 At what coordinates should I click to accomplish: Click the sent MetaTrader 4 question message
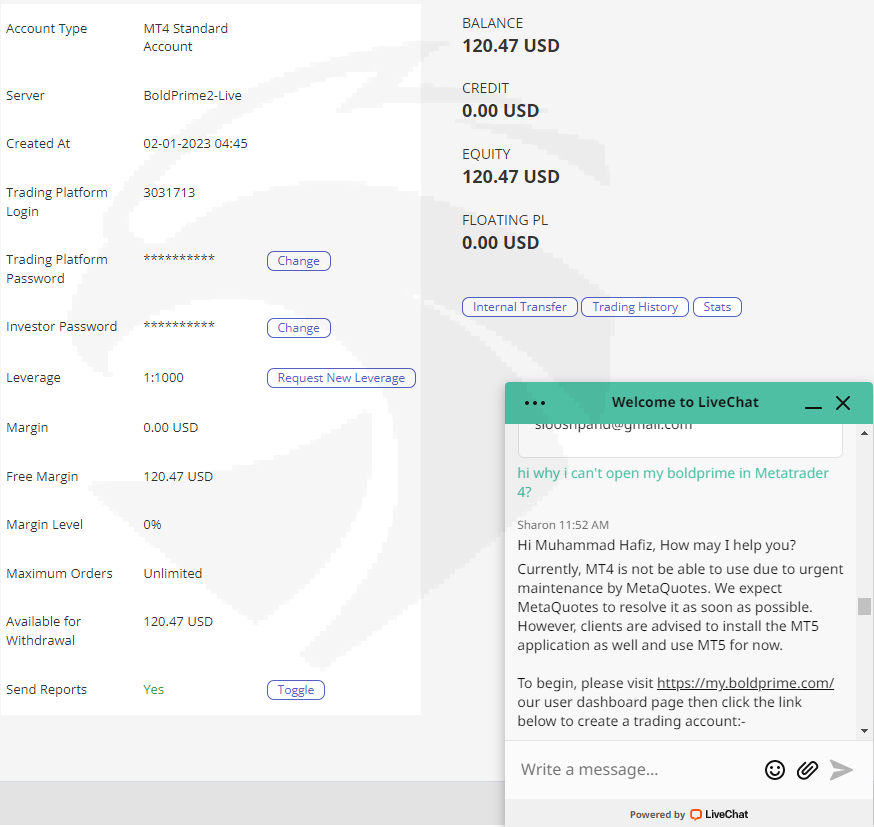[672, 482]
